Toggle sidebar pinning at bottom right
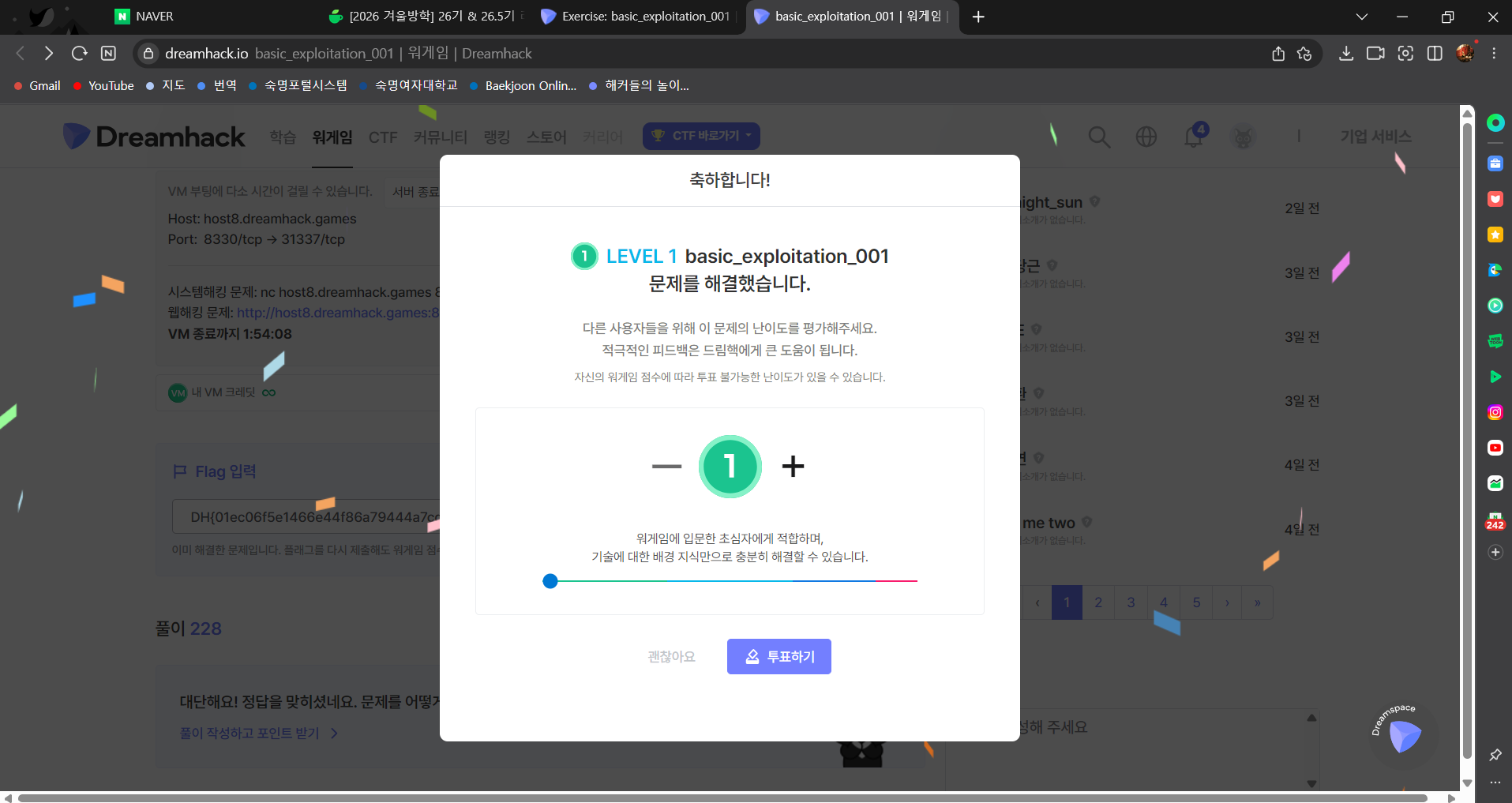 pyautogui.click(x=1494, y=755)
